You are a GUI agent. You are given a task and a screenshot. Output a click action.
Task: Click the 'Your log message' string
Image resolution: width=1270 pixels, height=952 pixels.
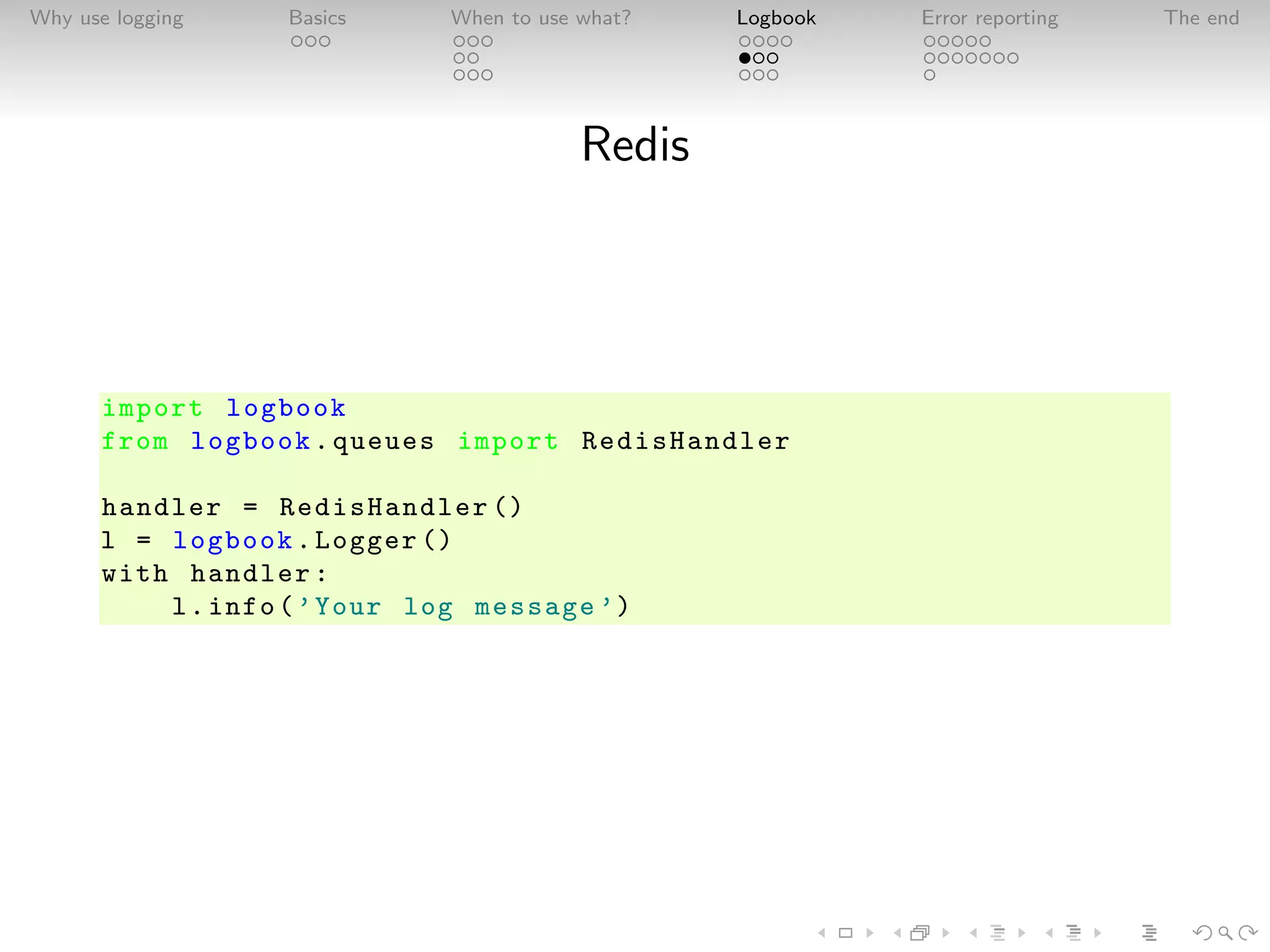(x=455, y=607)
